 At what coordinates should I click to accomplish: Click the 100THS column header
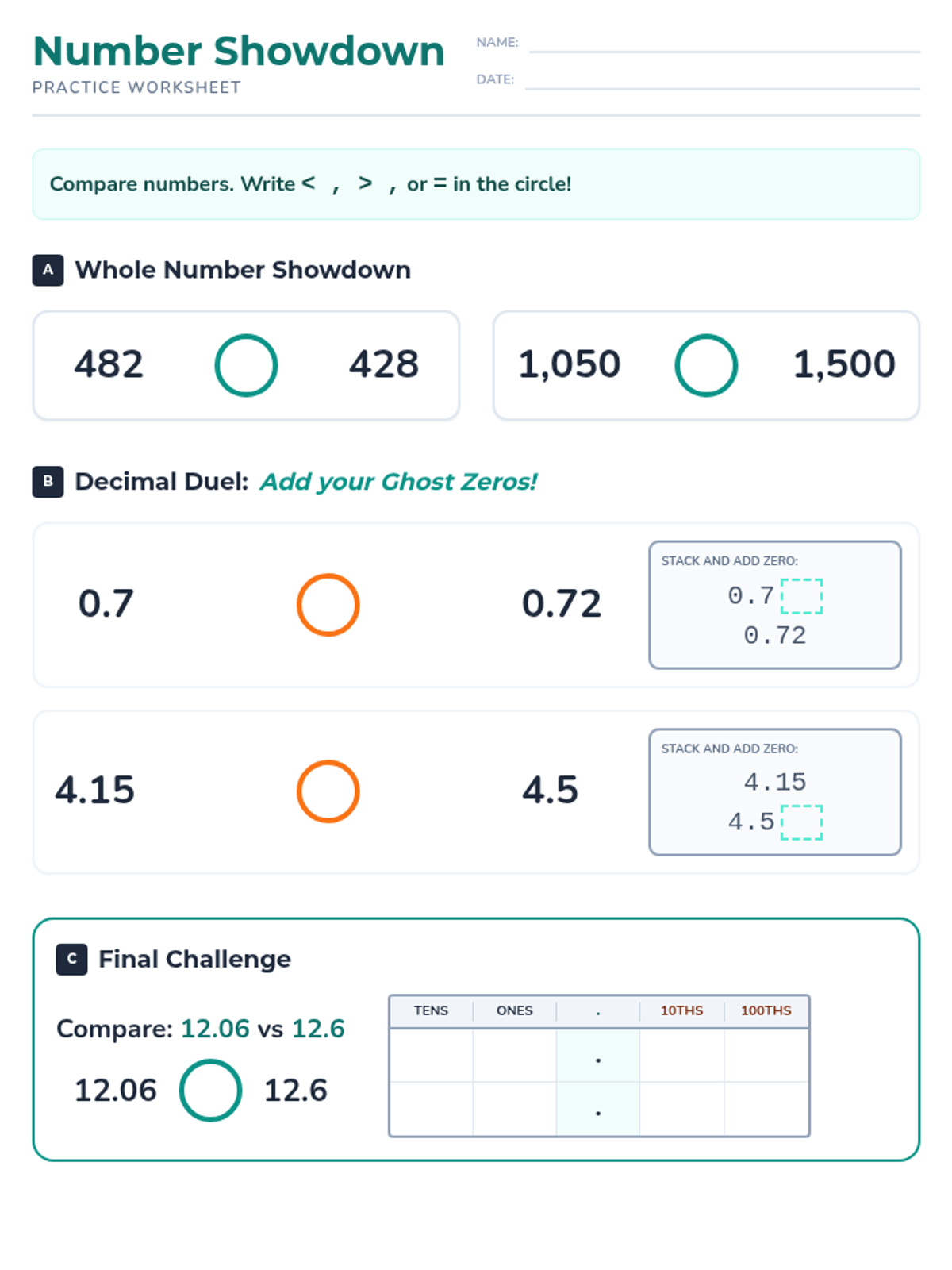click(766, 1011)
